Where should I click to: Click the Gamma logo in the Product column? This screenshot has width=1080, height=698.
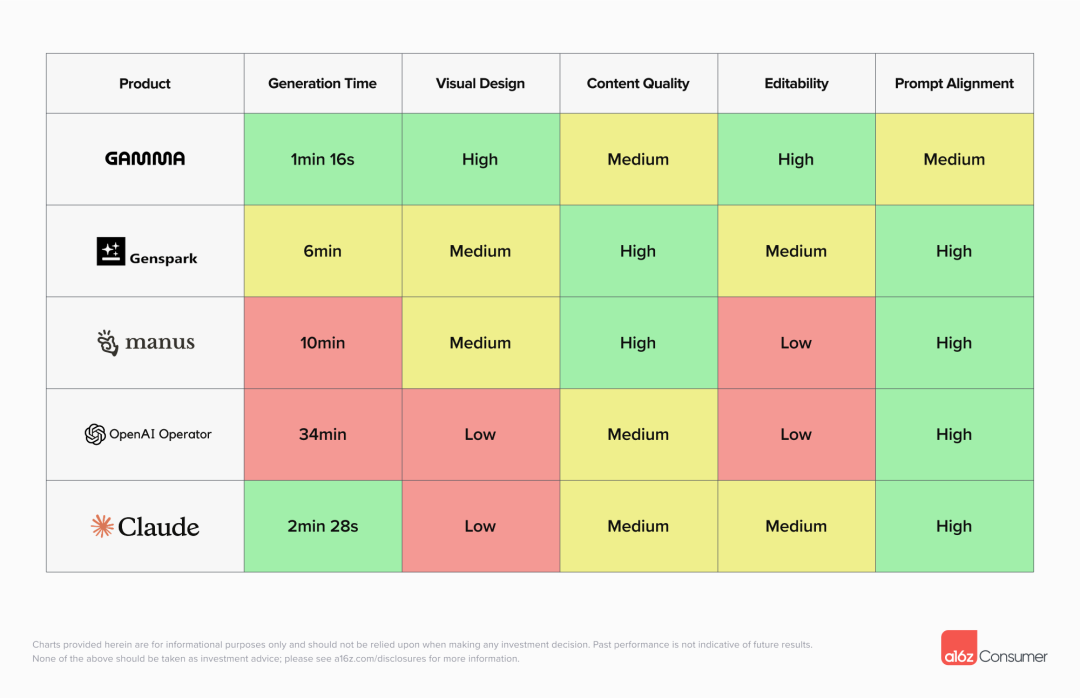point(145,159)
